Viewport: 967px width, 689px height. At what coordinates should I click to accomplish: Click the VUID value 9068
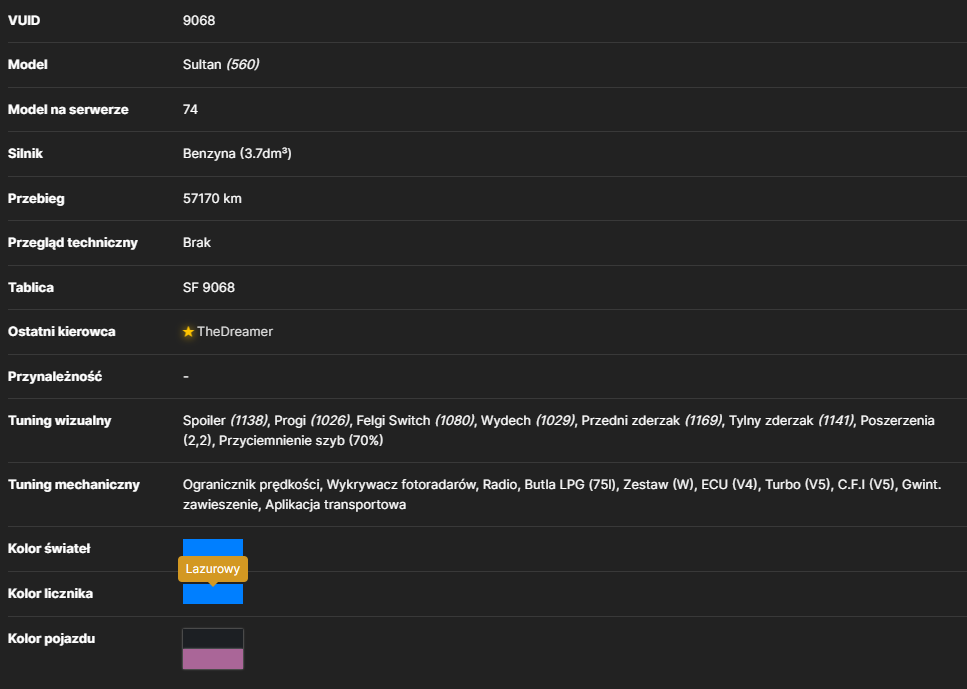pos(199,20)
